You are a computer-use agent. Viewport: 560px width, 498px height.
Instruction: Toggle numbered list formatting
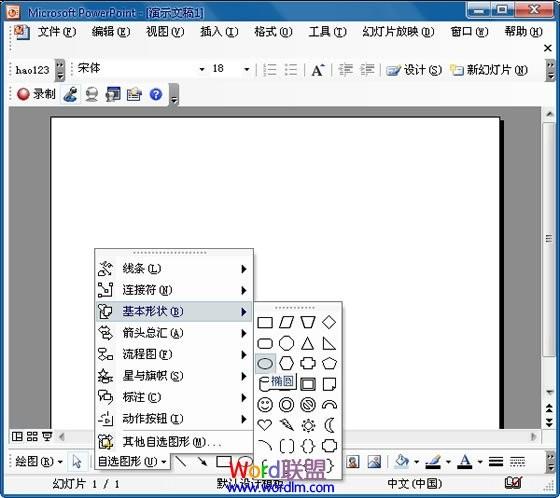(x=270, y=70)
